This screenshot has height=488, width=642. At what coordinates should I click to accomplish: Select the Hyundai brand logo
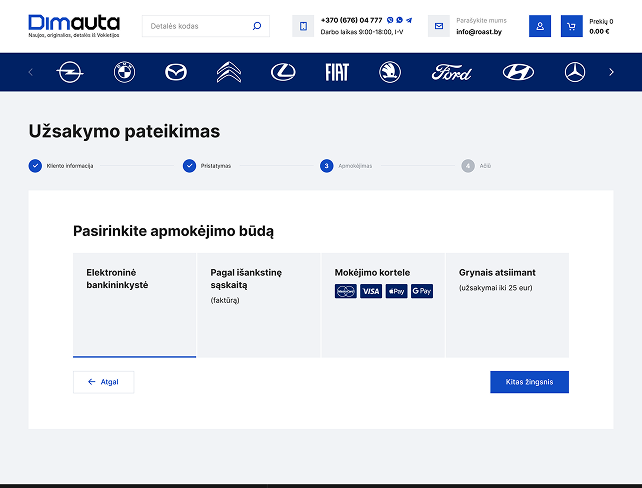[518, 72]
